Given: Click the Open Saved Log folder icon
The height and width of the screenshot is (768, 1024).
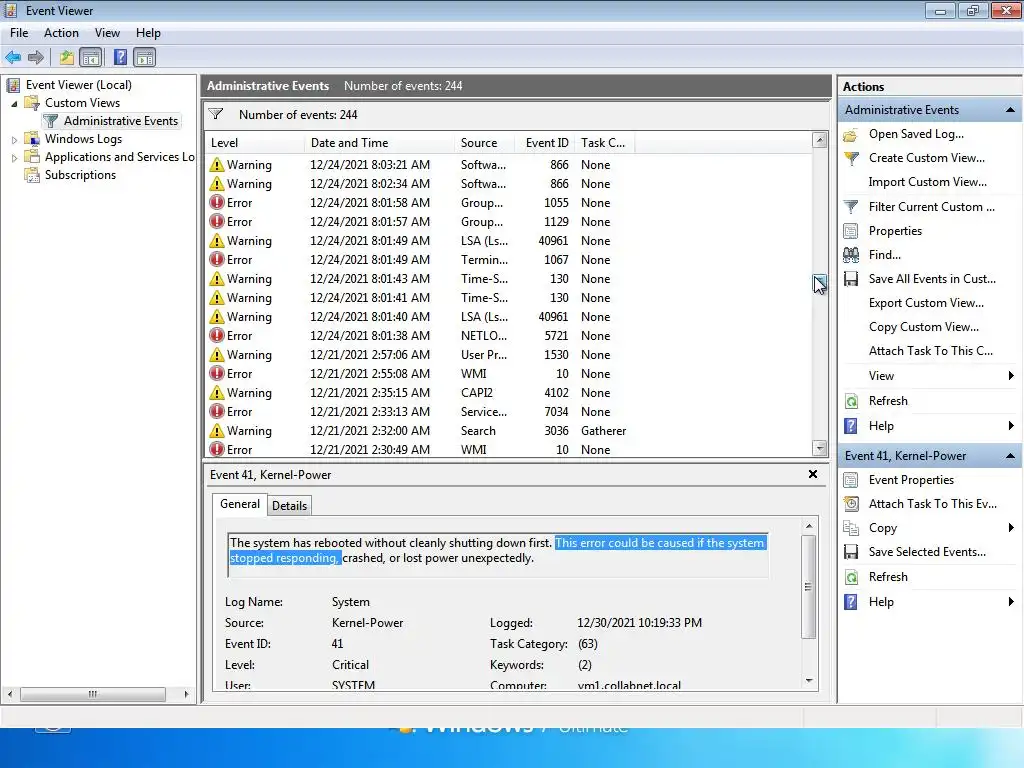Looking at the screenshot, I should tap(851, 135).
